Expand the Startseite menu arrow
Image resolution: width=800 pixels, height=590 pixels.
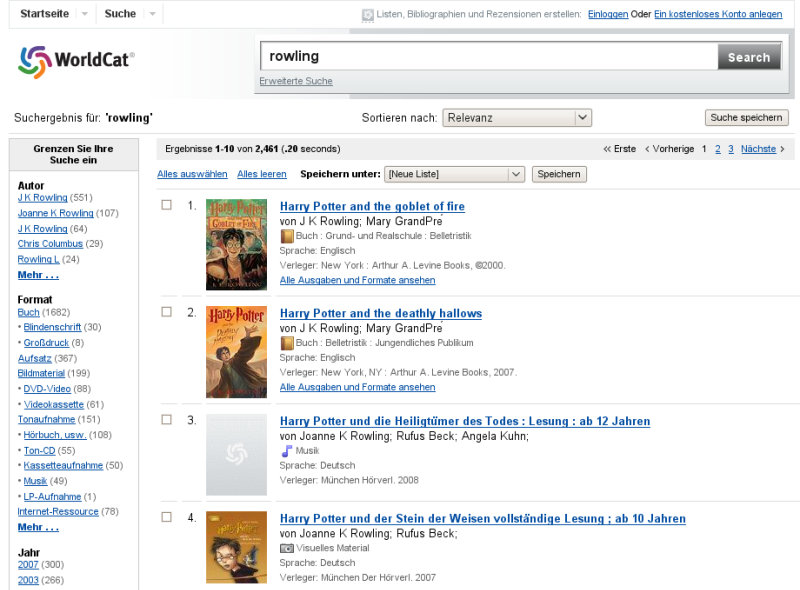(84, 14)
